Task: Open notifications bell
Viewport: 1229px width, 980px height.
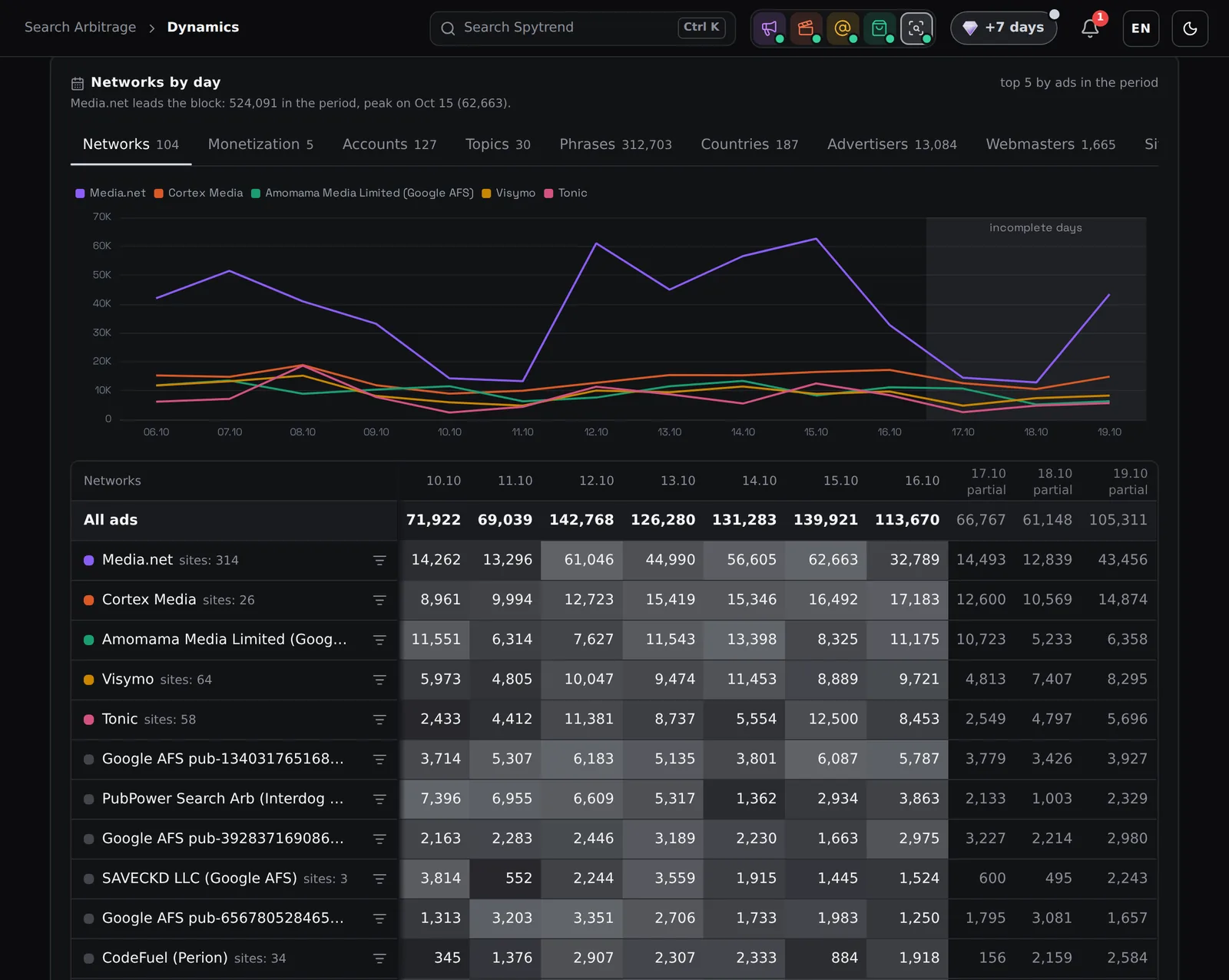Action: [x=1090, y=28]
